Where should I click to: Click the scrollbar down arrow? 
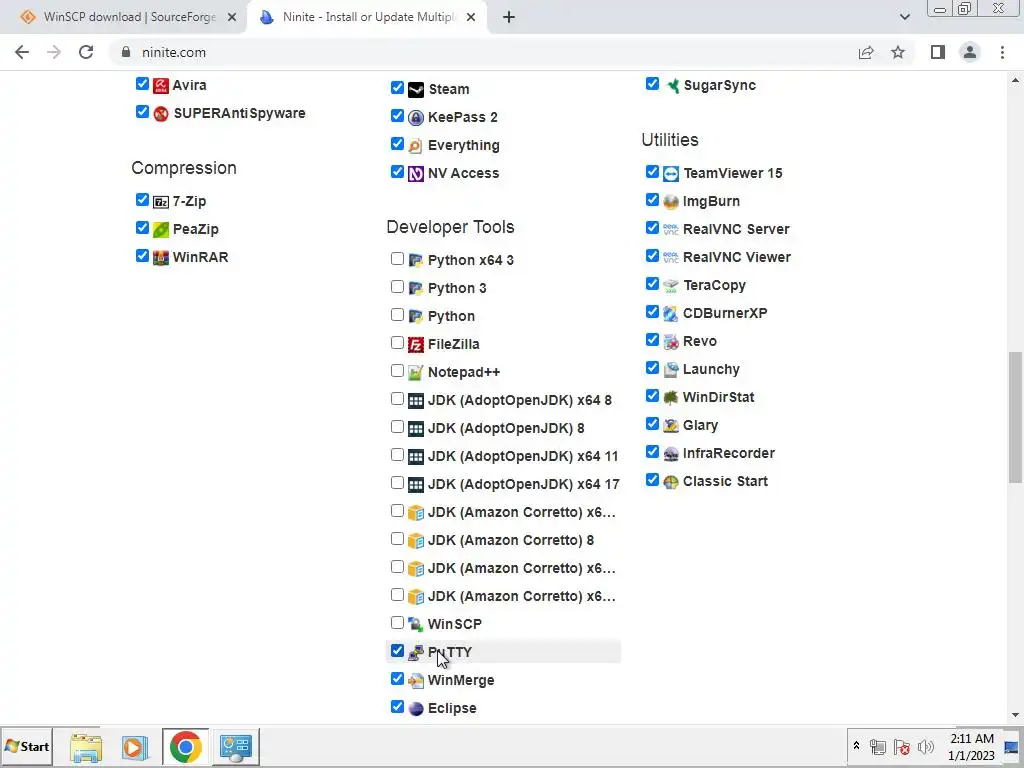pyautogui.click(x=1015, y=715)
